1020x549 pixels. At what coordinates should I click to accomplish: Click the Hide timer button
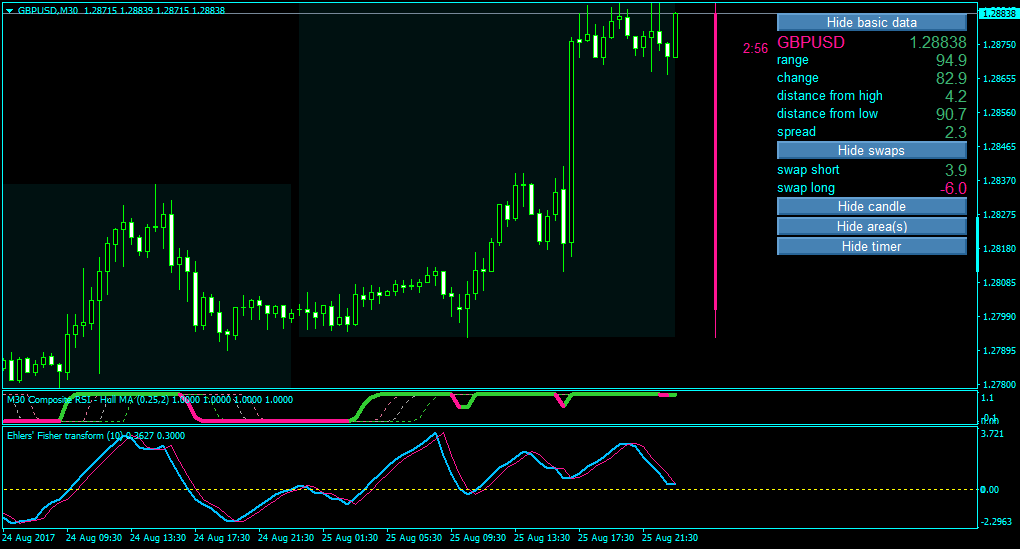pyautogui.click(x=872, y=247)
